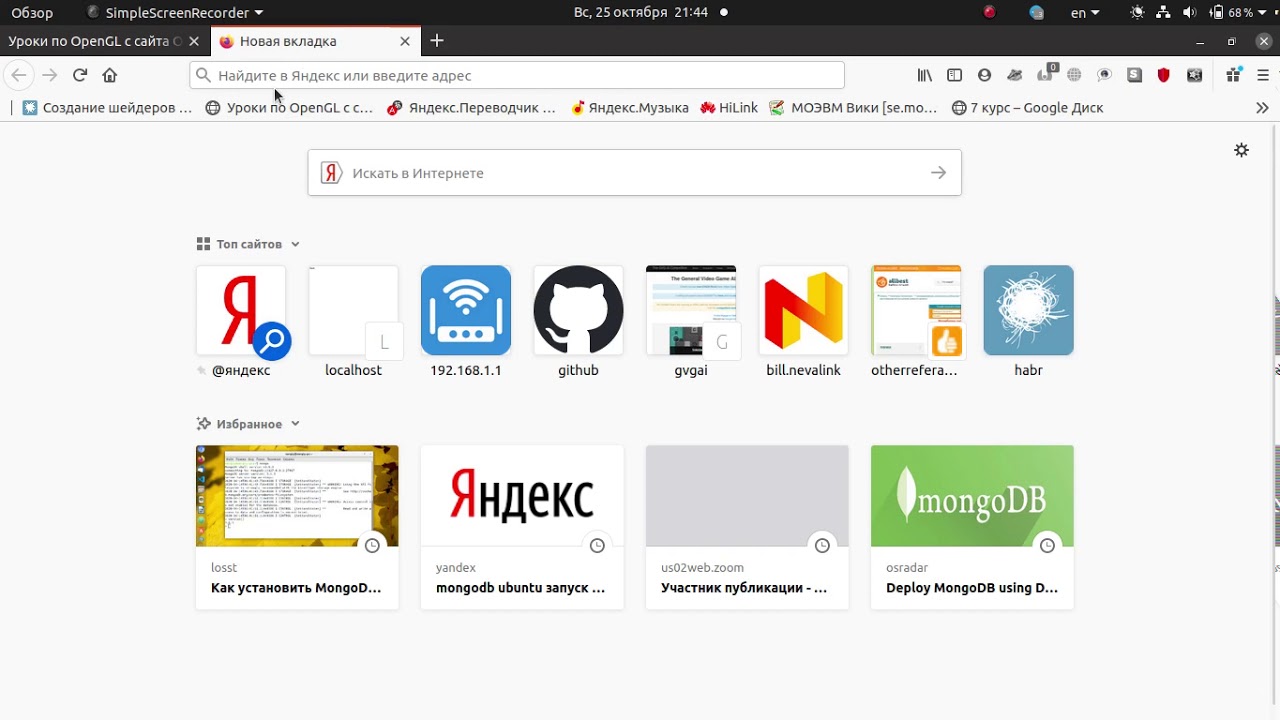Open the otherrefera... top site tile
This screenshot has height=720, width=1280.
pyautogui.click(x=916, y=322)
